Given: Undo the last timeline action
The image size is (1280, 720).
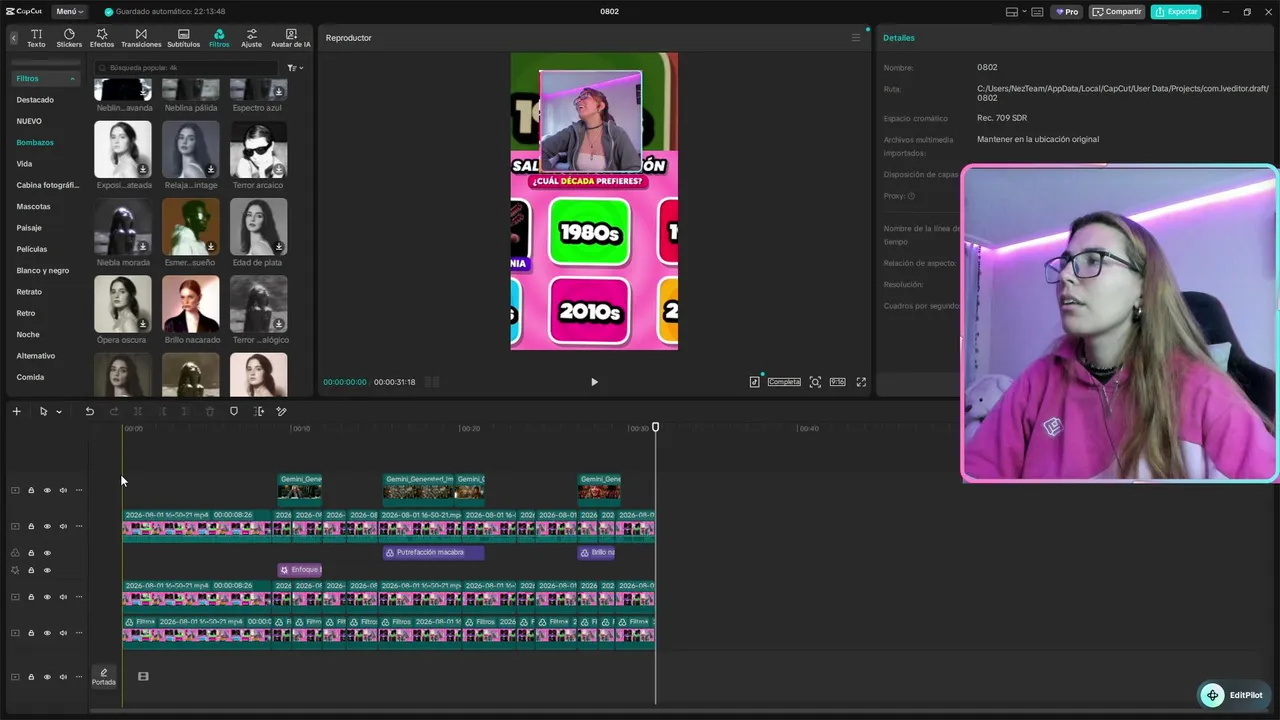Looking at the screenshot, I should (89, 411).
